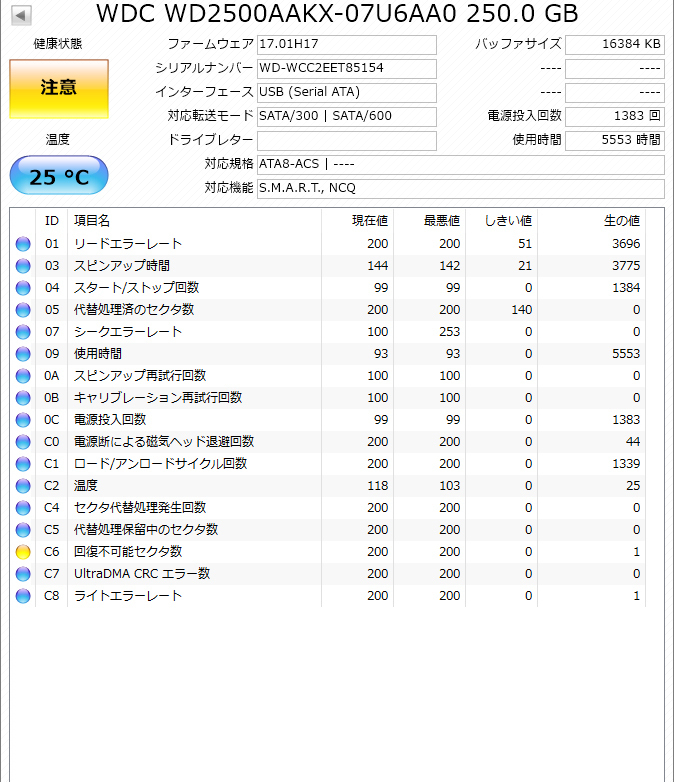Image resolution: width=674 pixels, height=782 pixels.
Task: Select the ID column header
Action: coord(52,220)
